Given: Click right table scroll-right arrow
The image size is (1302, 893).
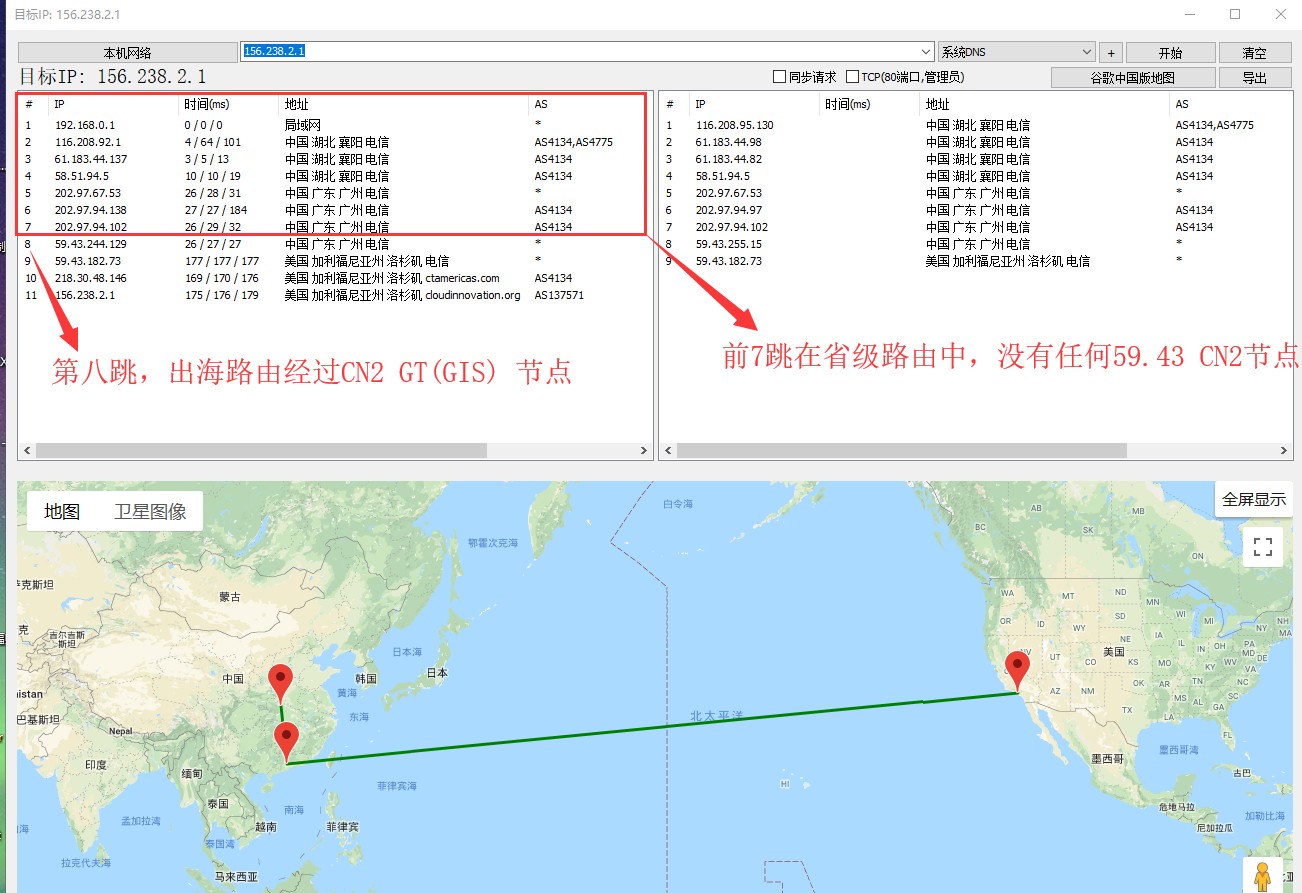Looking at the screenshot, I should tap(1286, 451).
